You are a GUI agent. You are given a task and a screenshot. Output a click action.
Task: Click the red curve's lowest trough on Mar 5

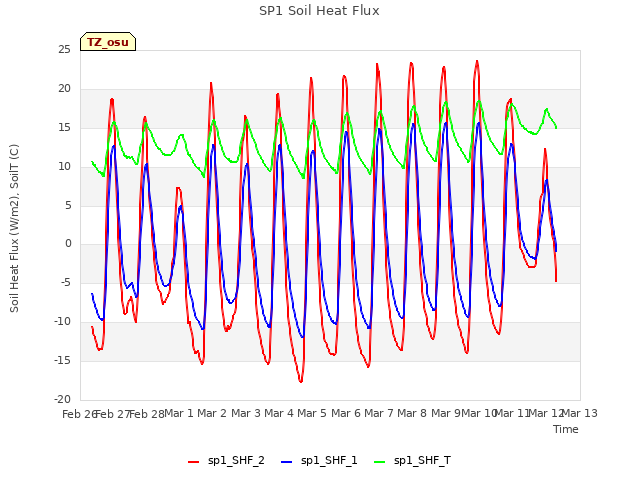[301, 381]
